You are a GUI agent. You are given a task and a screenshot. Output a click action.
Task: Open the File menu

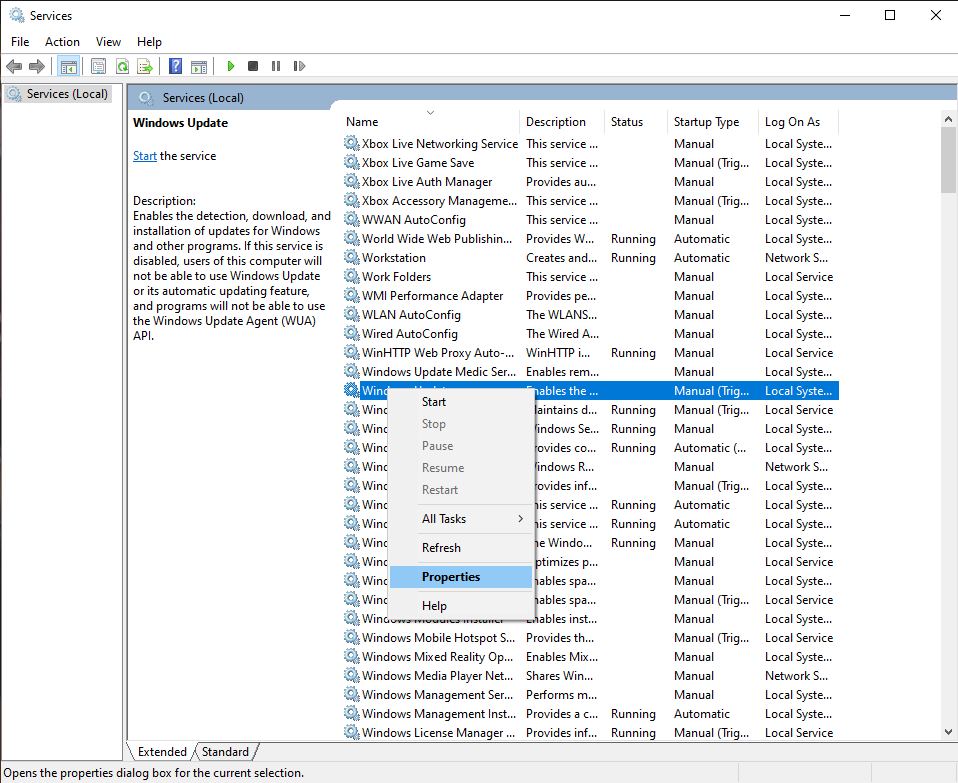coord(20,42)
